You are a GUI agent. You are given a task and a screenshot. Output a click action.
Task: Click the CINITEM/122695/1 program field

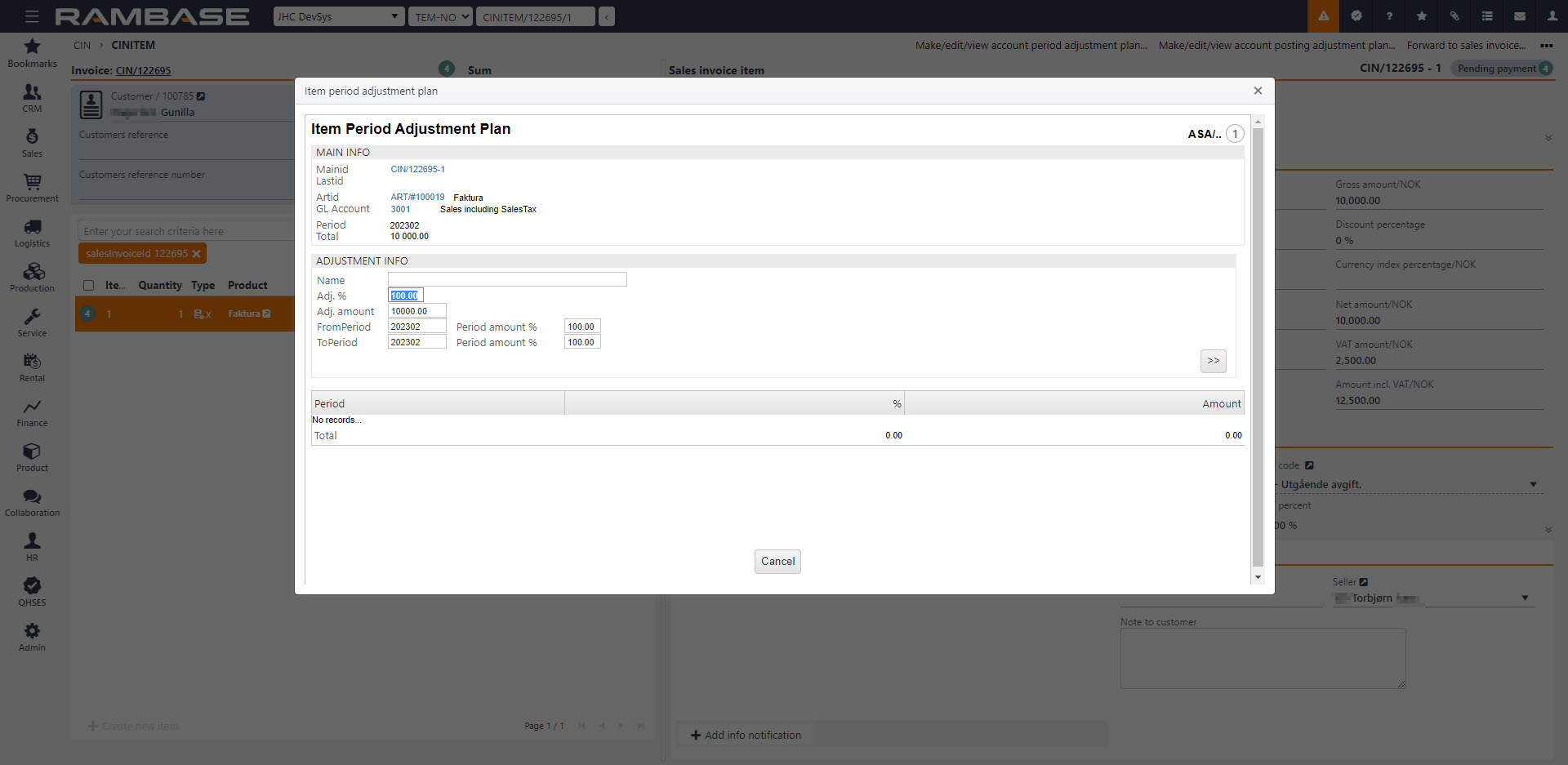[536, 16]
